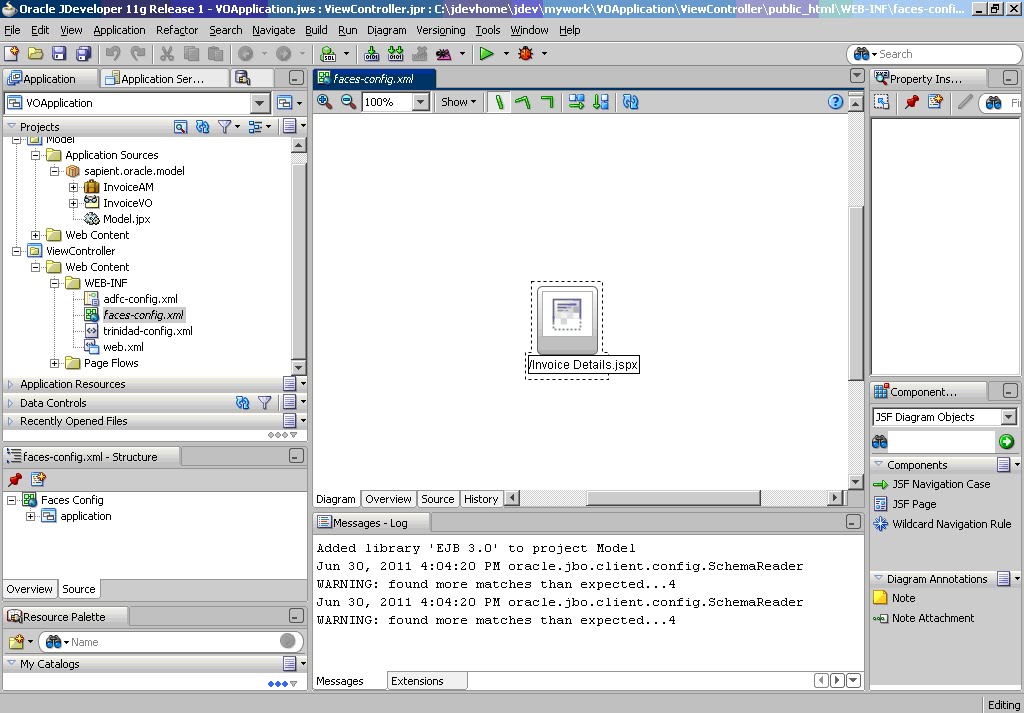Expand the Recently Opened Files section
Viewport: 1024px width, 713px height.
(10, 421)
